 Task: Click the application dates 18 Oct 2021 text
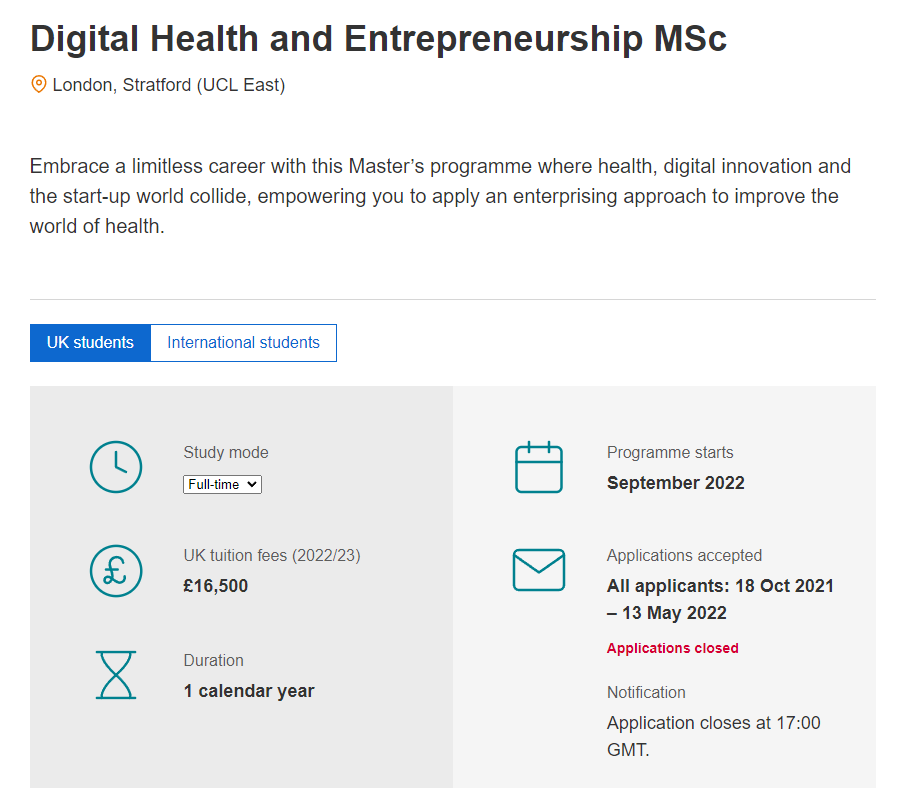tap(720, 586)
